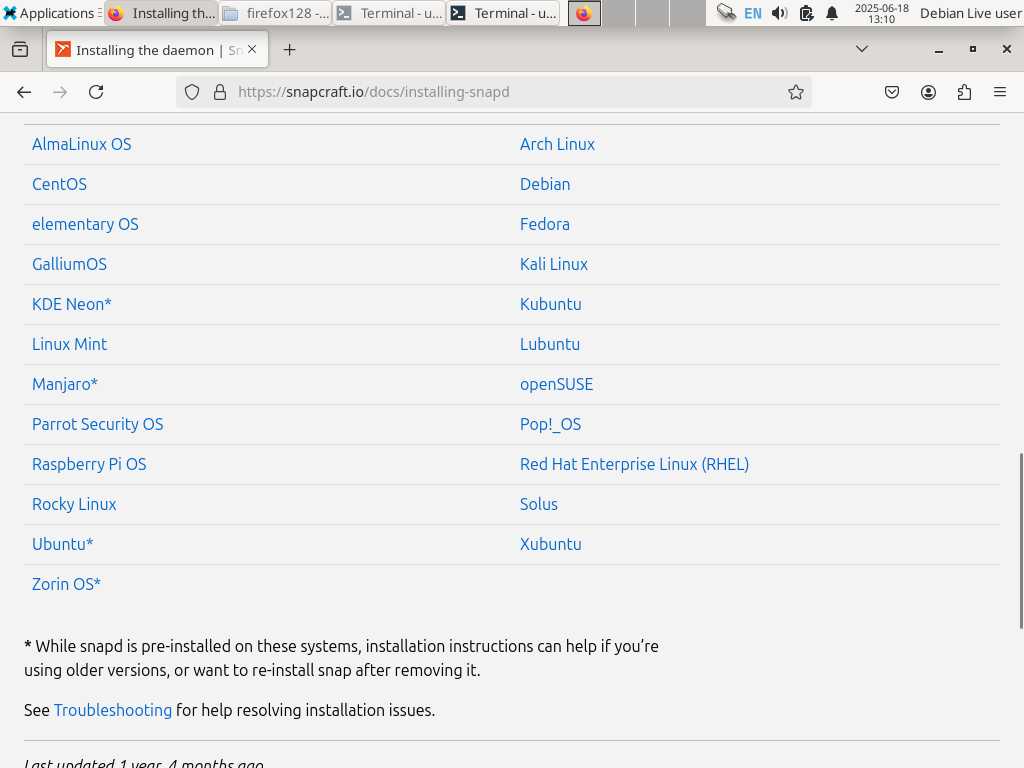Click the EN keyboard layout indicator
The height and width of the screenshot is (768, 1024).
point(752,13)
